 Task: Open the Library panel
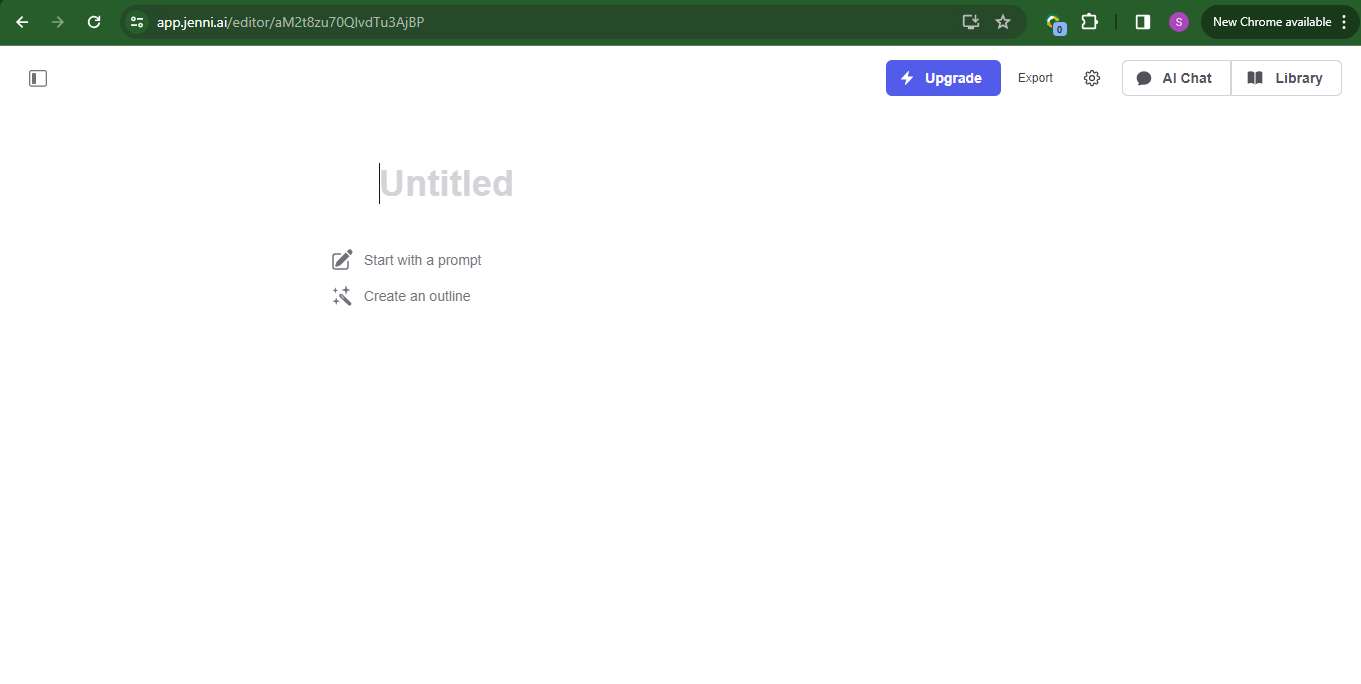pyautogui.click(x=1286, y=78)
